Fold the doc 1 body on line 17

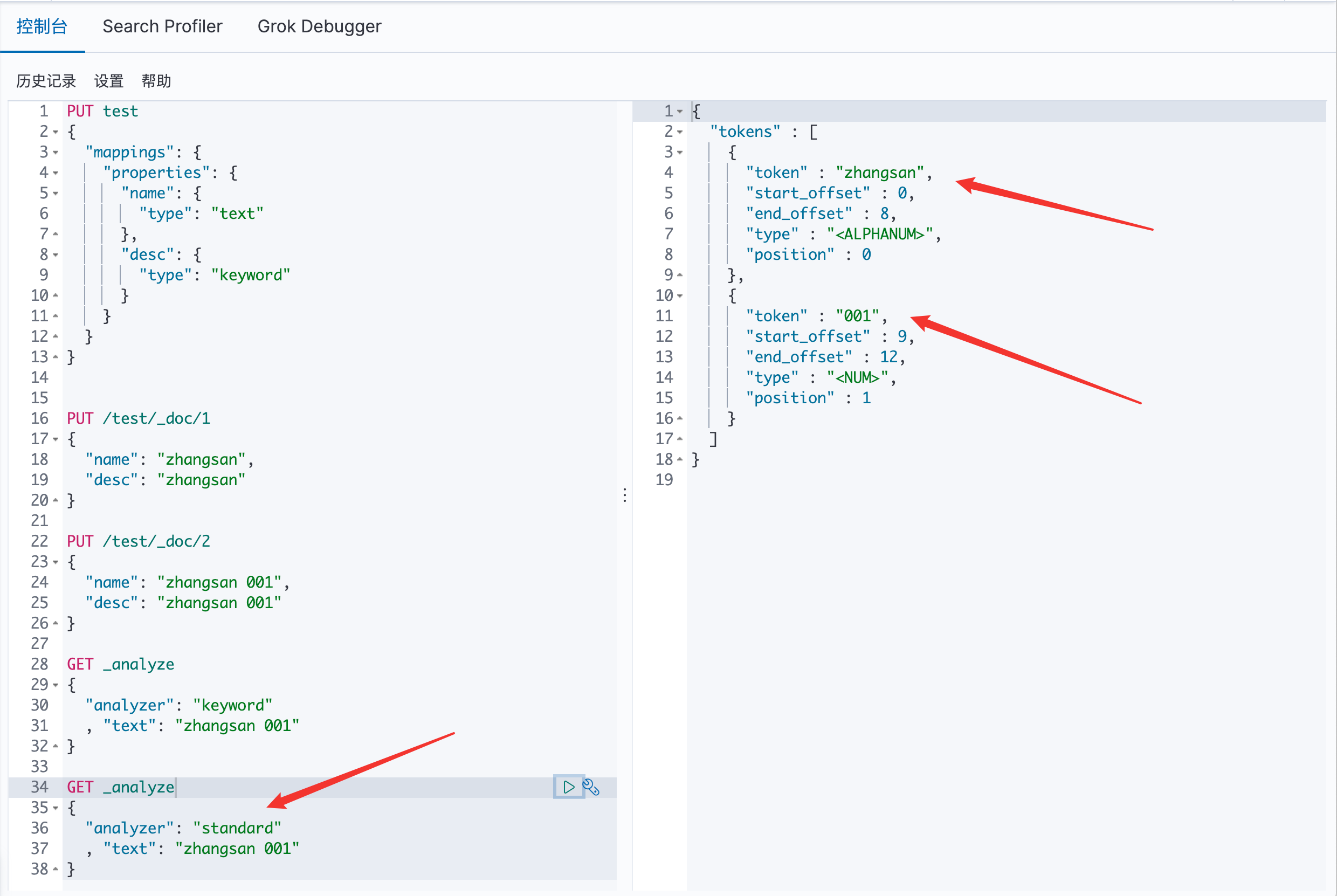[56, 439]
